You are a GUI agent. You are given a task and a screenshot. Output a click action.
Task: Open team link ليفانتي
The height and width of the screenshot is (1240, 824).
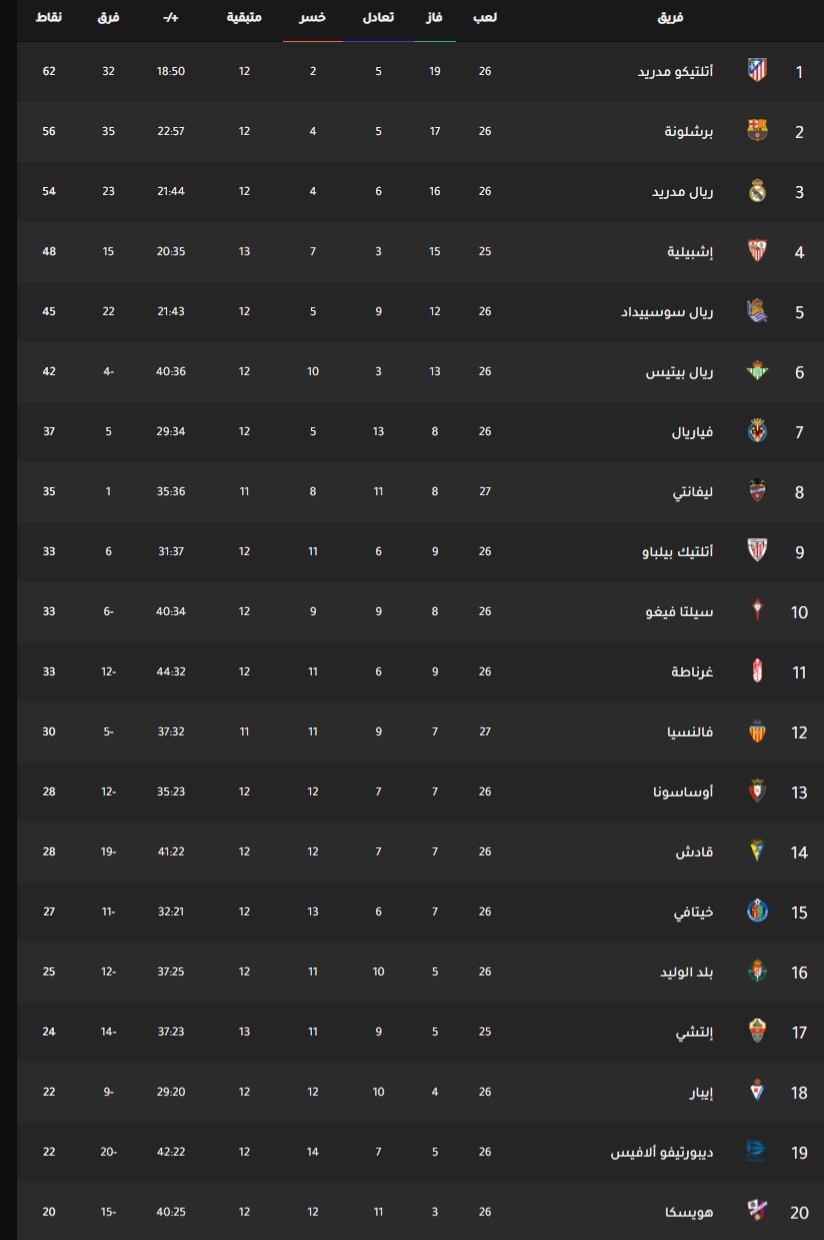pyautogui.click(x=691, y=492)
